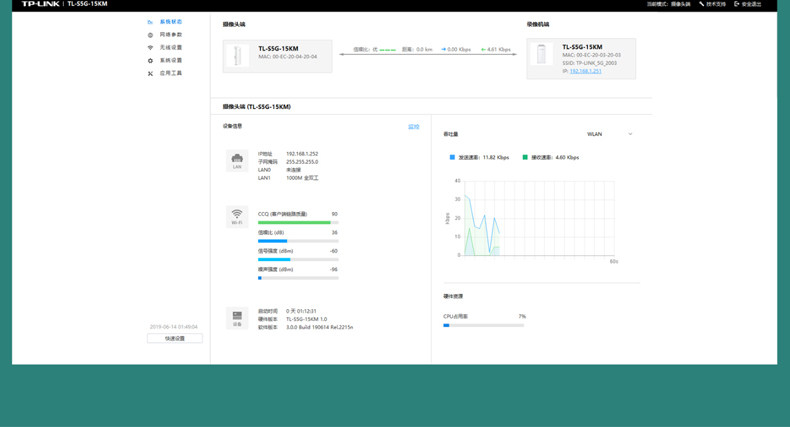The height and width of the screenshot is (427, 790).
Task: Open the 网络参数 menu item
Action: click(171, 35)
